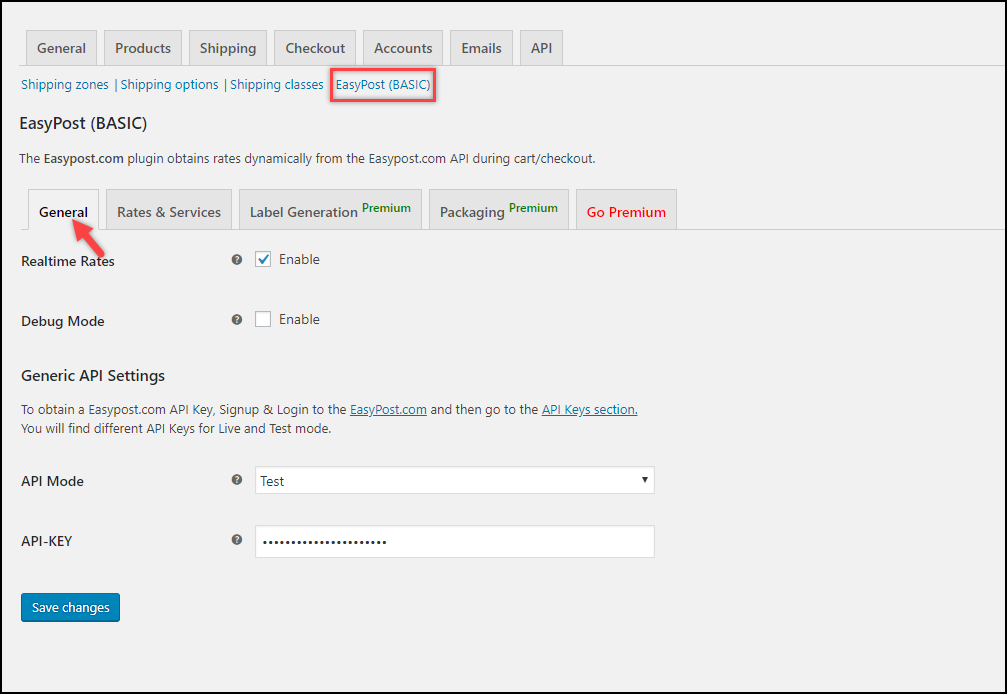Focus the API-KEY password field
The height and width of the screenshot is (694, 1007).
click(455, 541)
